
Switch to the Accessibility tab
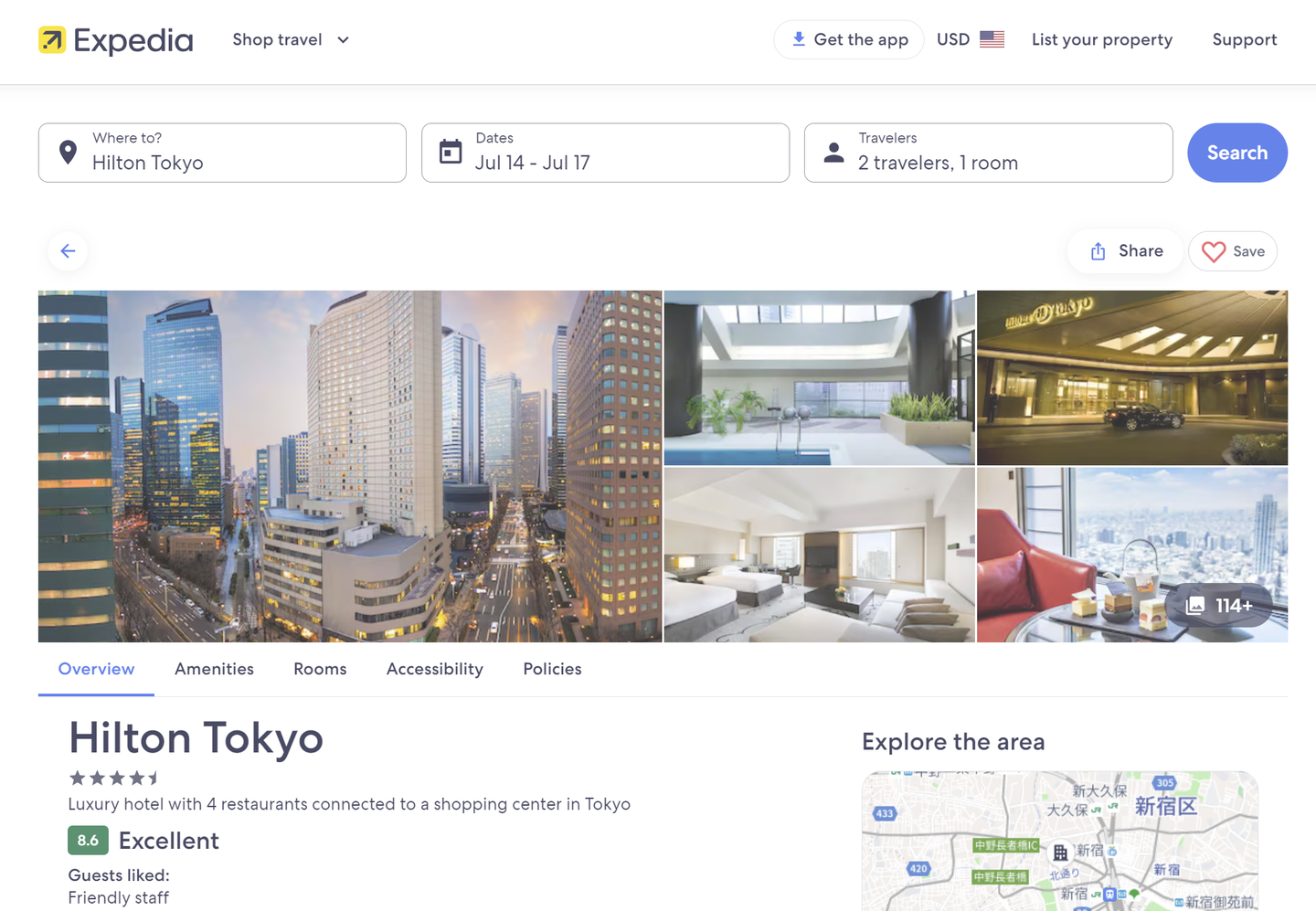pos(435,669)
